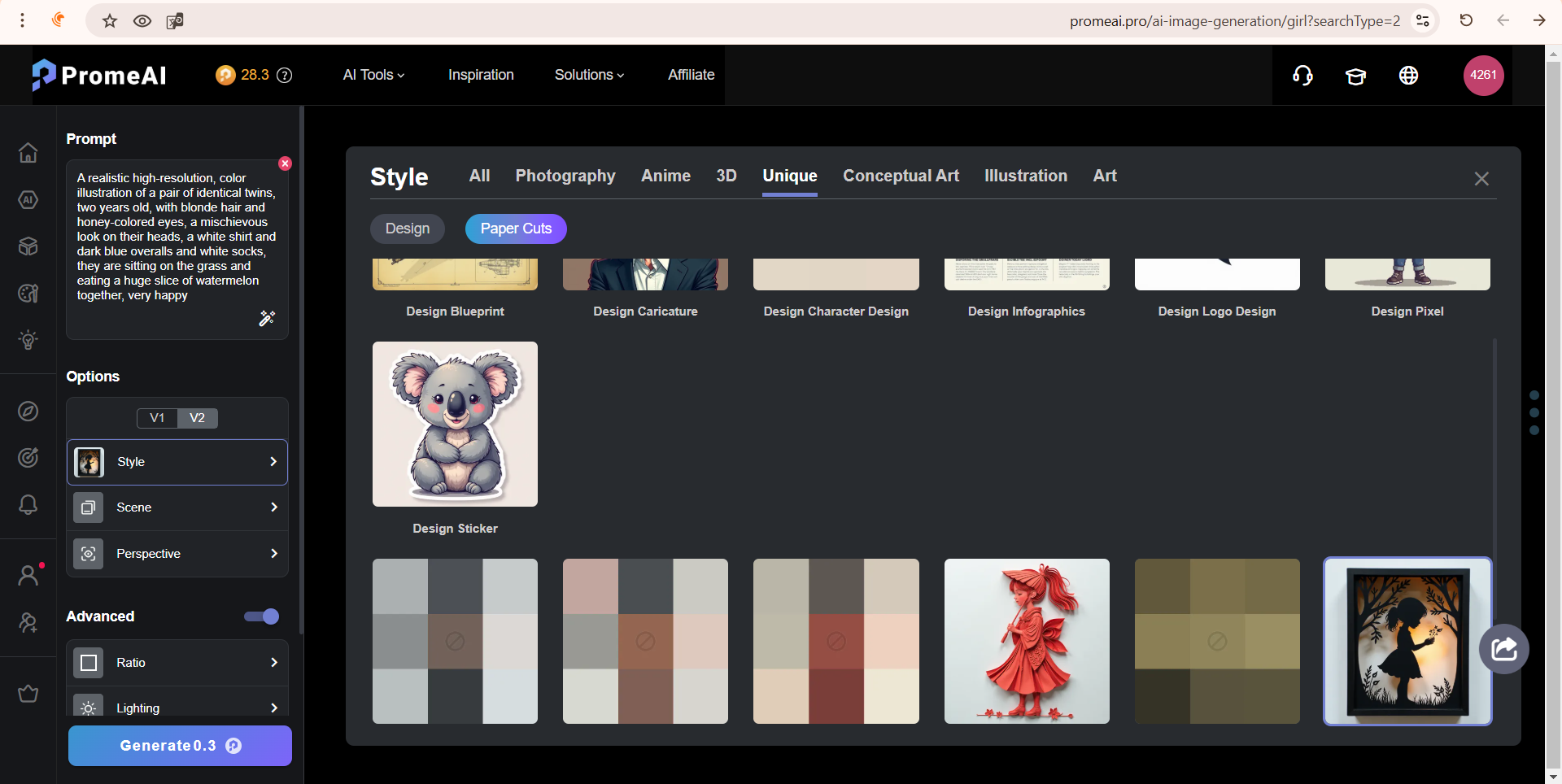This screenshot has height=784, width=1562.
Task: Open the language globe icon
Action: [x=1408, y=75]
